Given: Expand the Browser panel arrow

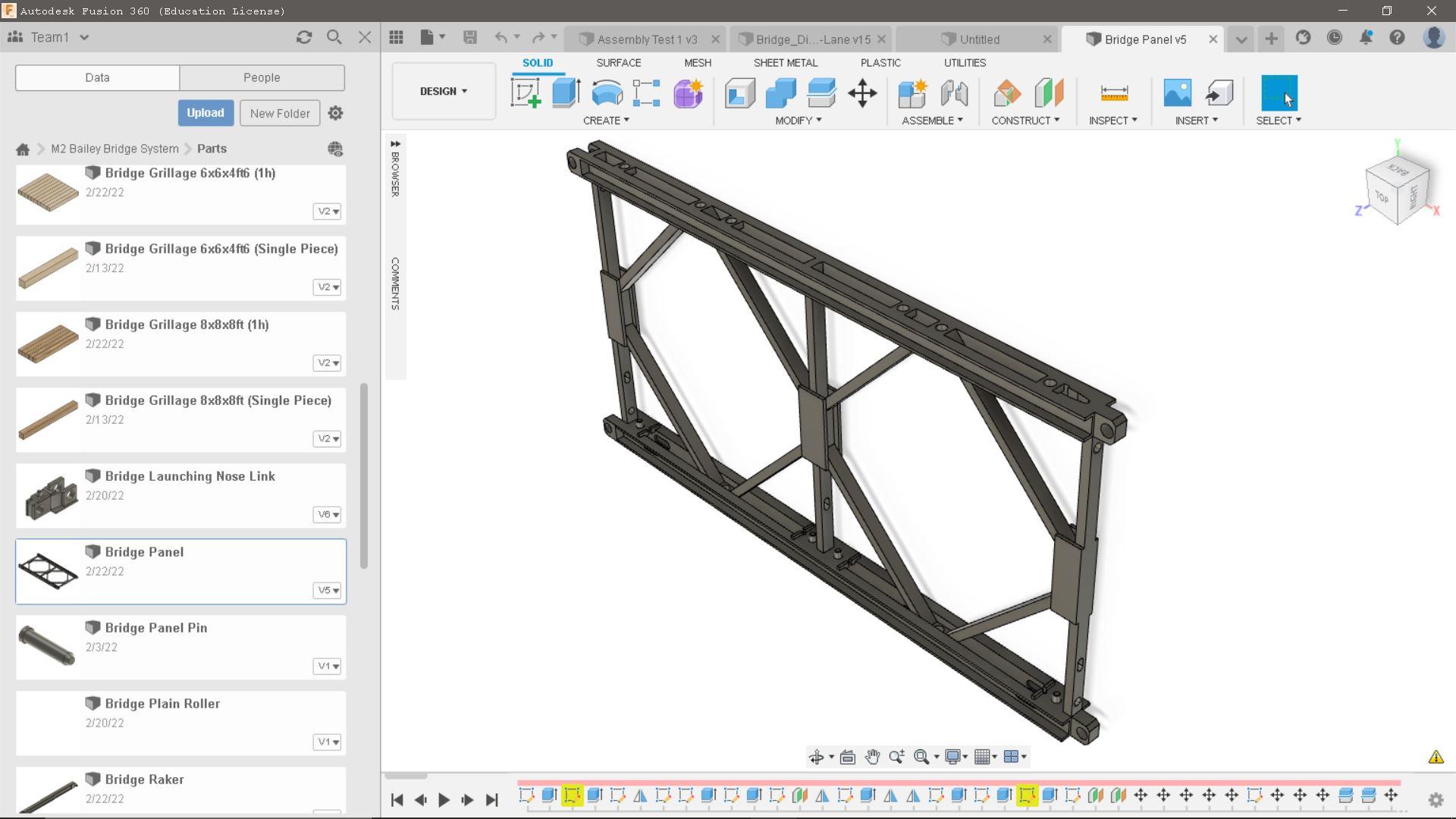Looking at the screenshot, I should [x=395, y=143].
